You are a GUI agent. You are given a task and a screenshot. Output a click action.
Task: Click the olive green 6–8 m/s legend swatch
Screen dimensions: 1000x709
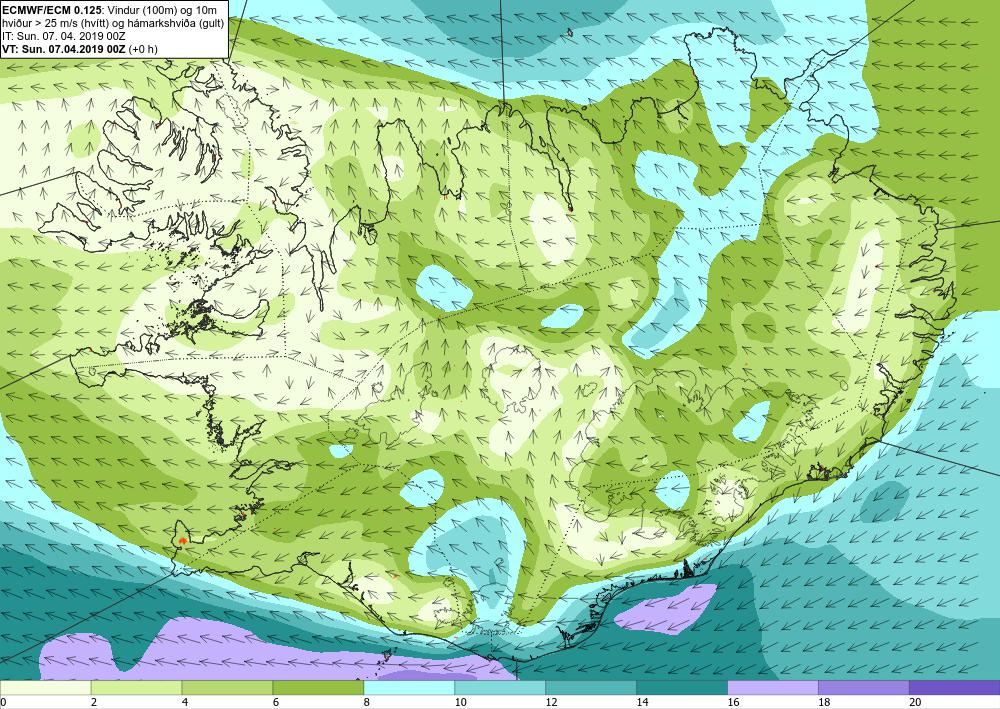click(318, 688)
